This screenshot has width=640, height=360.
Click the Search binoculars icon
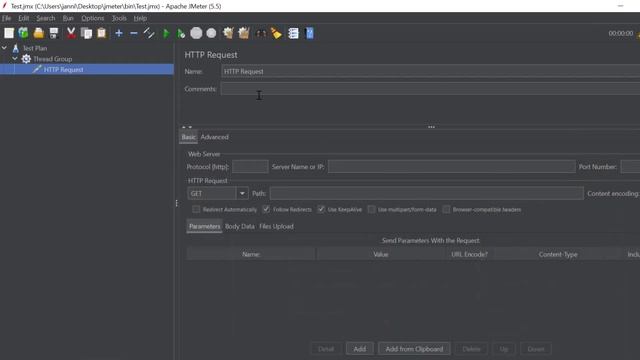coord(261,33)
